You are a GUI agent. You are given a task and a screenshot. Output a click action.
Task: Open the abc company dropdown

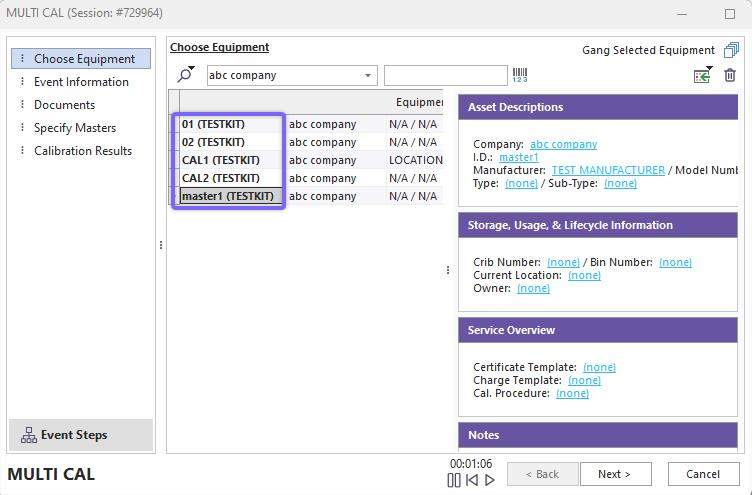coord(368,76)
